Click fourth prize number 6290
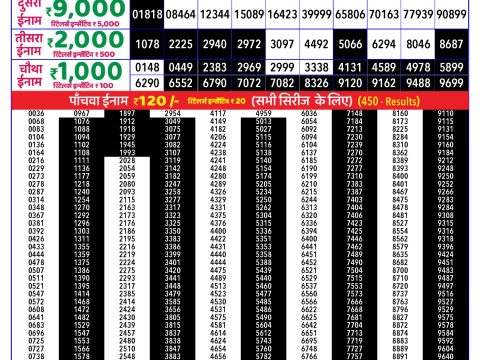 coord(147,83)
